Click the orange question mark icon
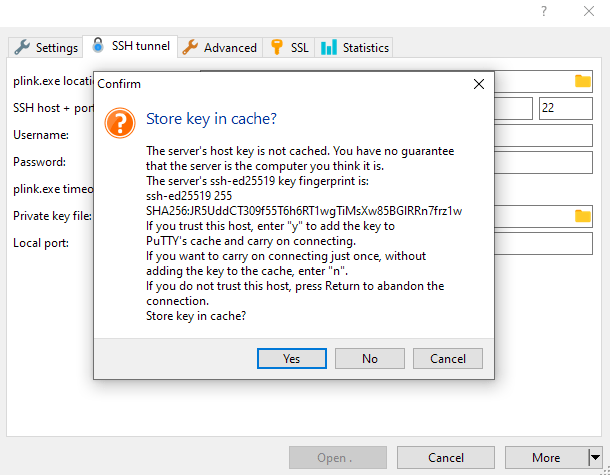Image resolution: width=610 pixels, height=475 pixels. pos(120,123)
